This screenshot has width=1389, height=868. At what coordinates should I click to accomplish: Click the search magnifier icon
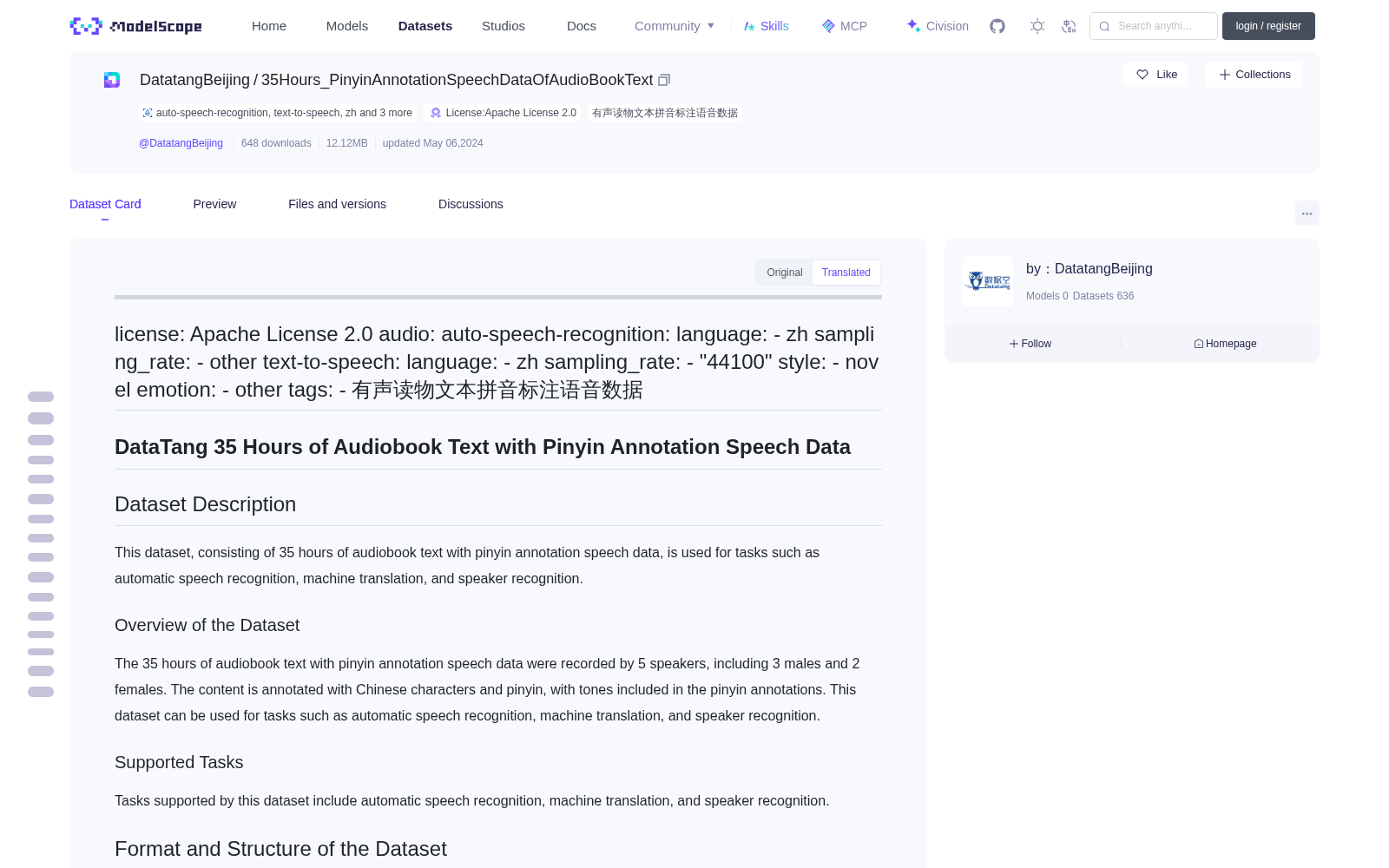click(x=1104, y=26)
